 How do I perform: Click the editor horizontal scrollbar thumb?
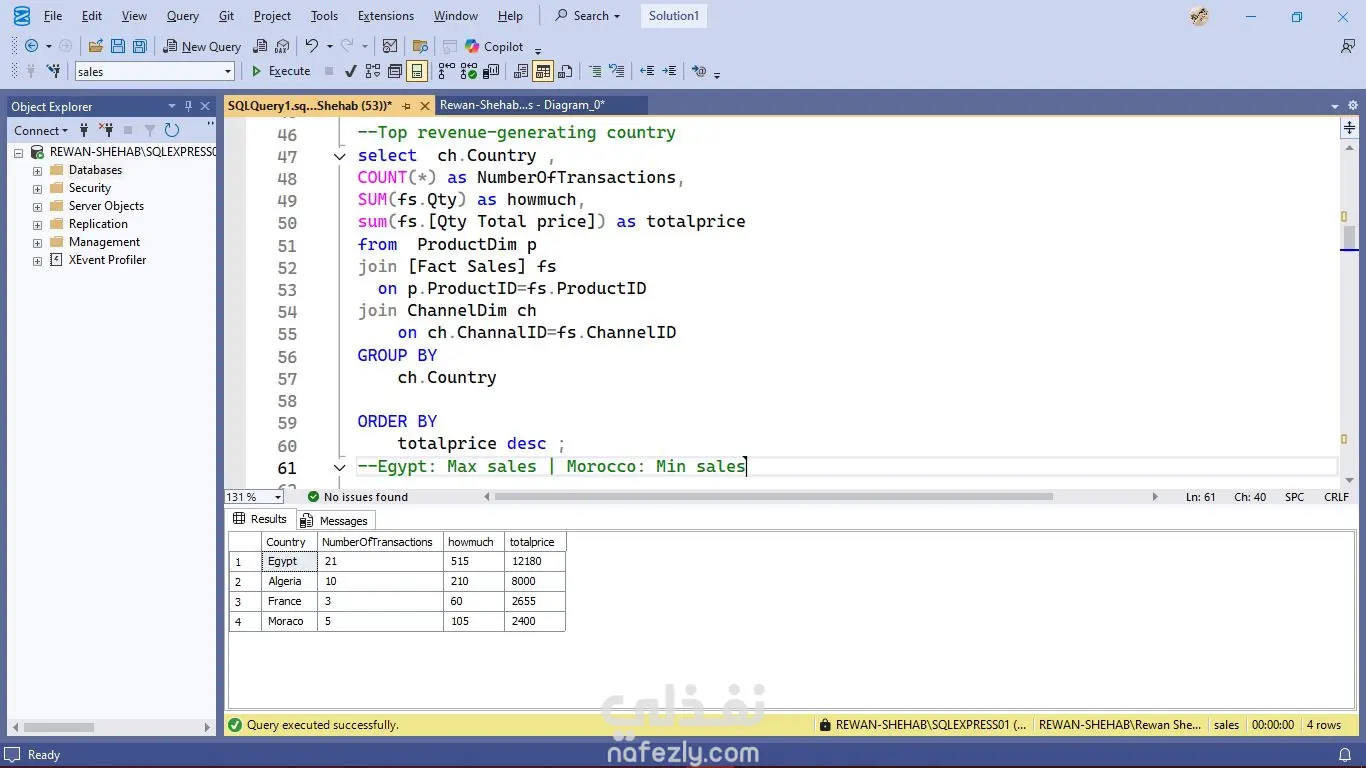point(775,497)
